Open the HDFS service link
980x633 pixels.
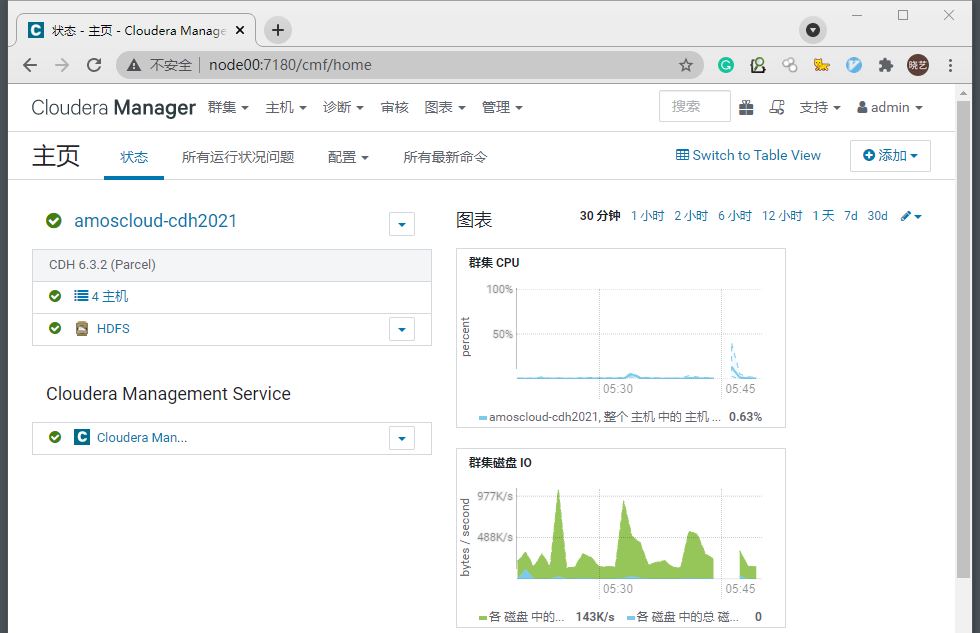[x=113, y=329]
